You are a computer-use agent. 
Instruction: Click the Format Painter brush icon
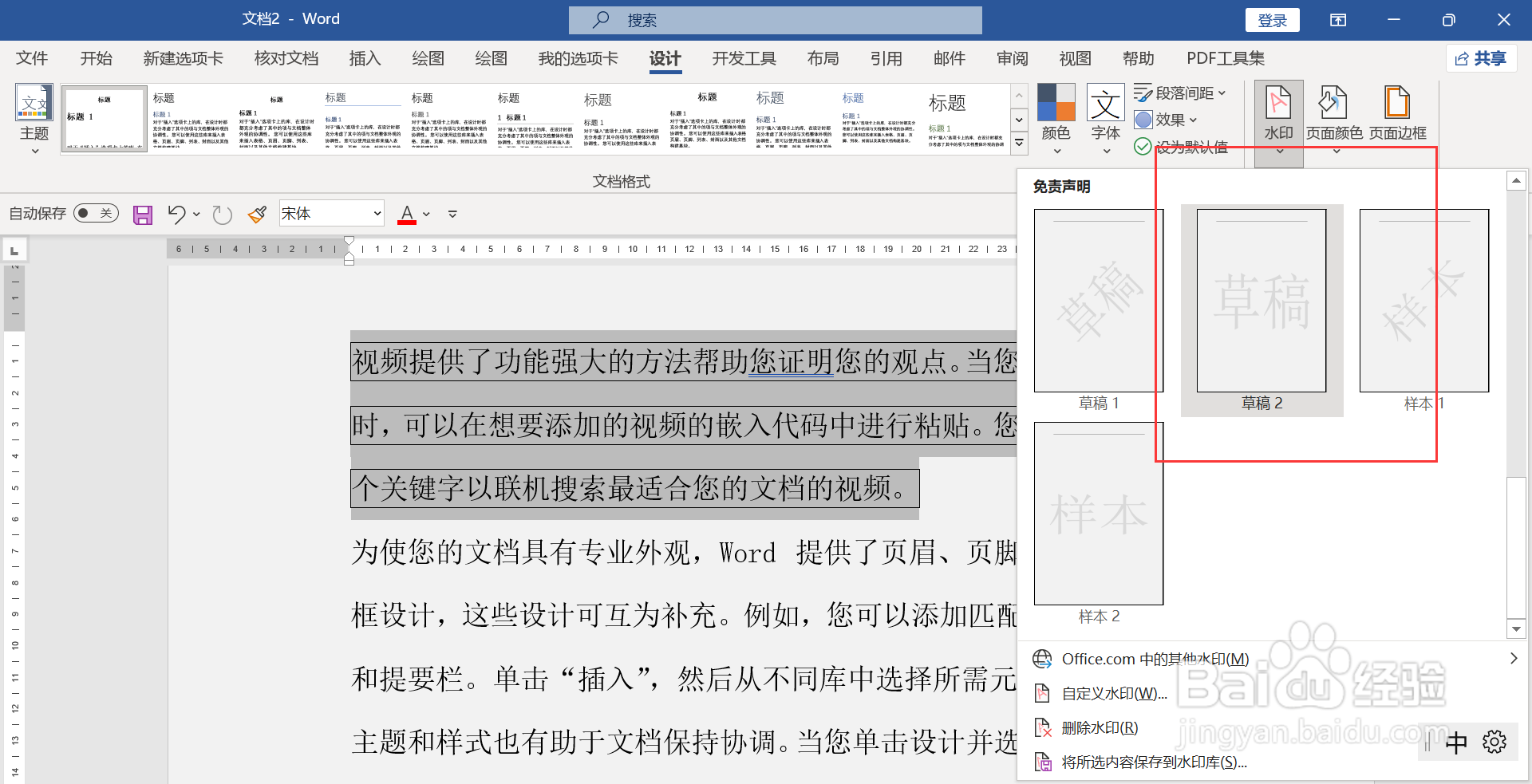tap(257, 215)
